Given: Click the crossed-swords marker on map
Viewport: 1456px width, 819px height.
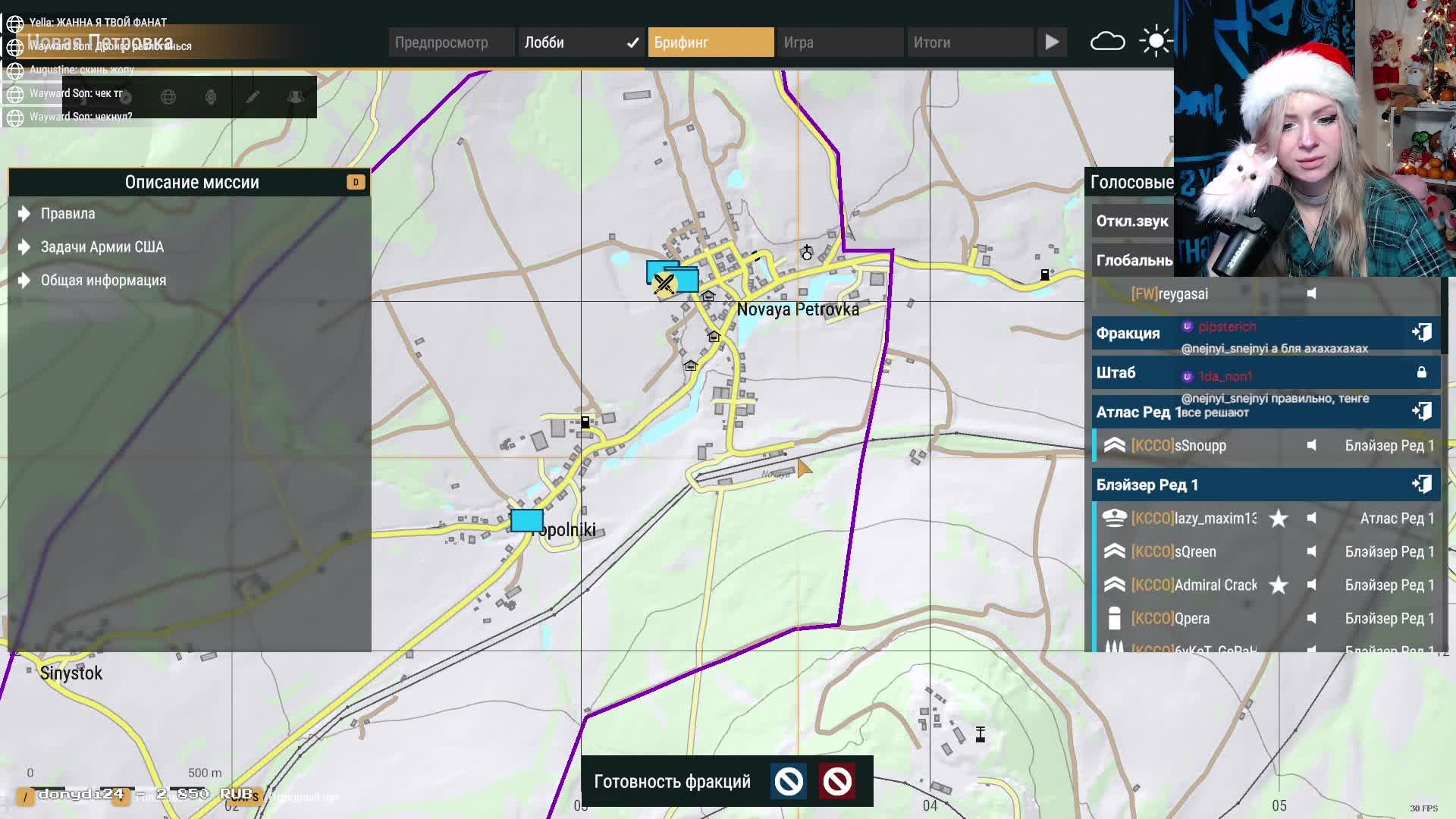Looking at the screenshot, I should click(664, 284).
